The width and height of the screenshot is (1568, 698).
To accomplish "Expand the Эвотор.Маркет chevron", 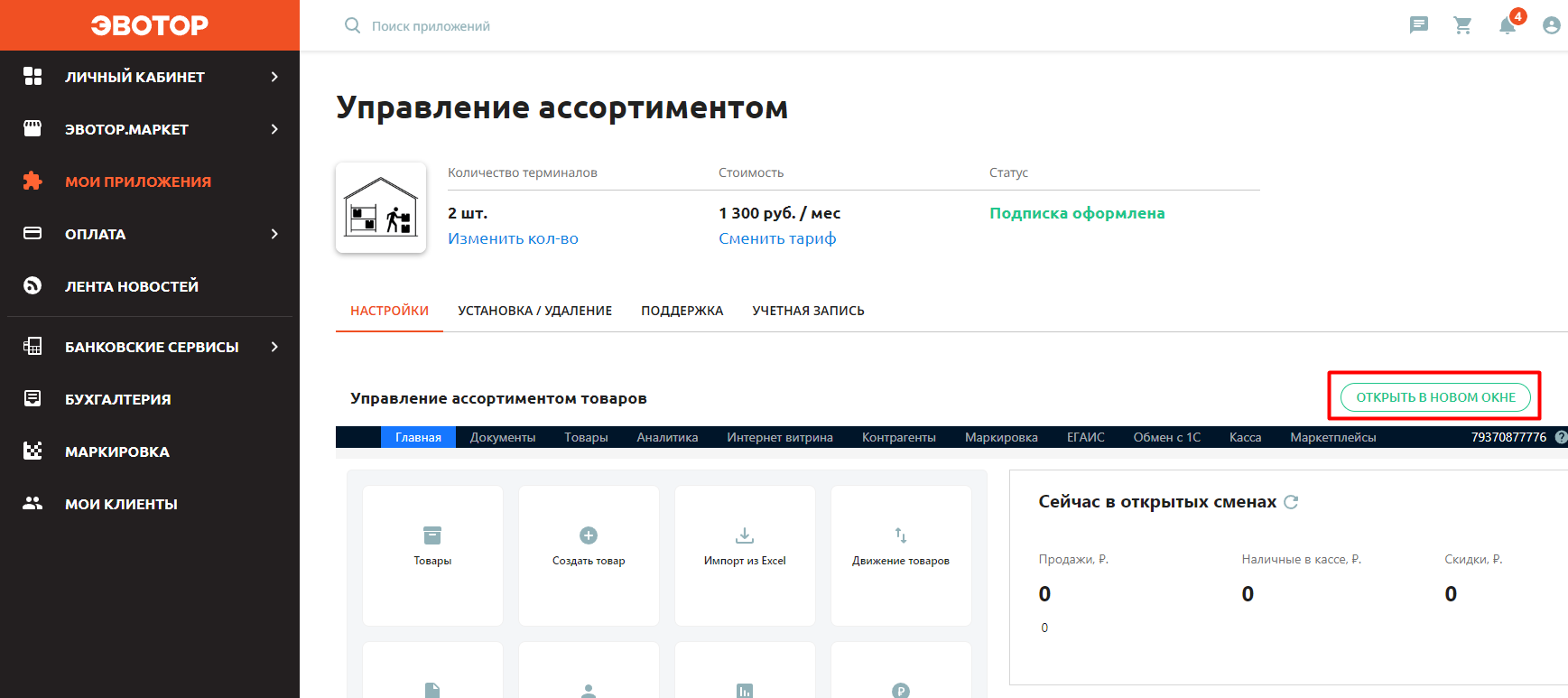I will 274,129.
